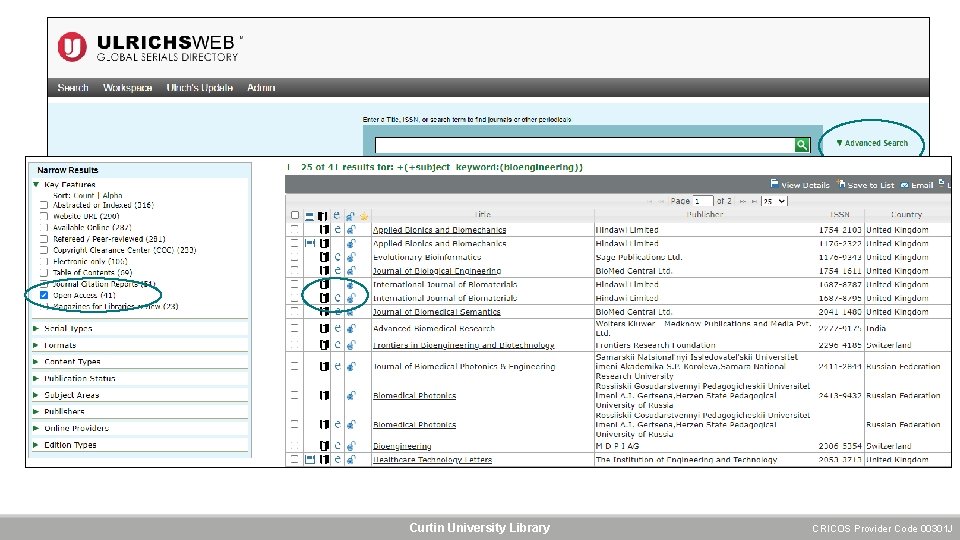Click the star icon column header
The height and width of the screenshot is (540, 960).
364,216
